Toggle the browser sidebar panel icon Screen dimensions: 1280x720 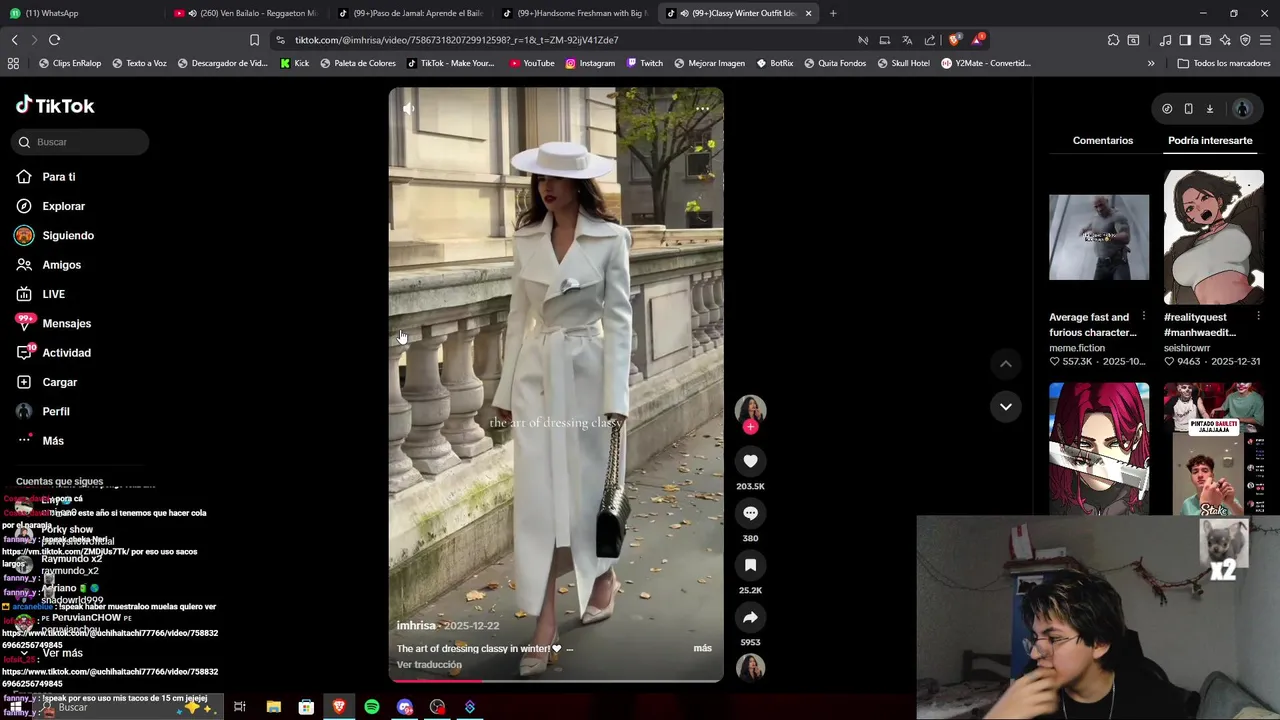click(1185, 40)
